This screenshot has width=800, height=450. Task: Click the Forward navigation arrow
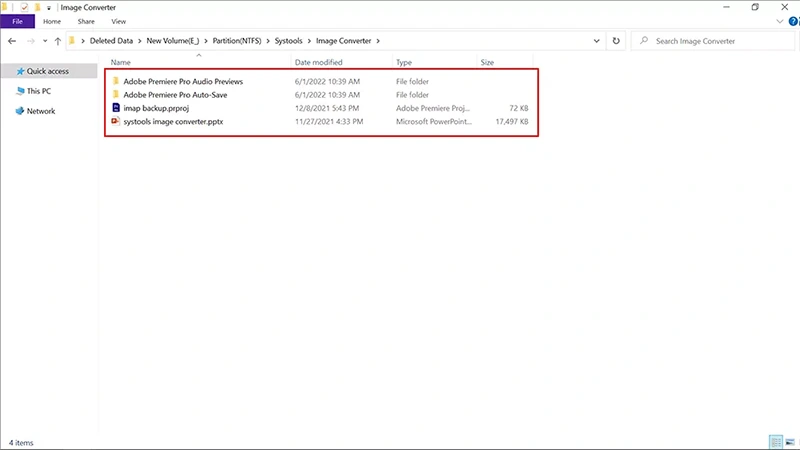[x=31, y=41]
